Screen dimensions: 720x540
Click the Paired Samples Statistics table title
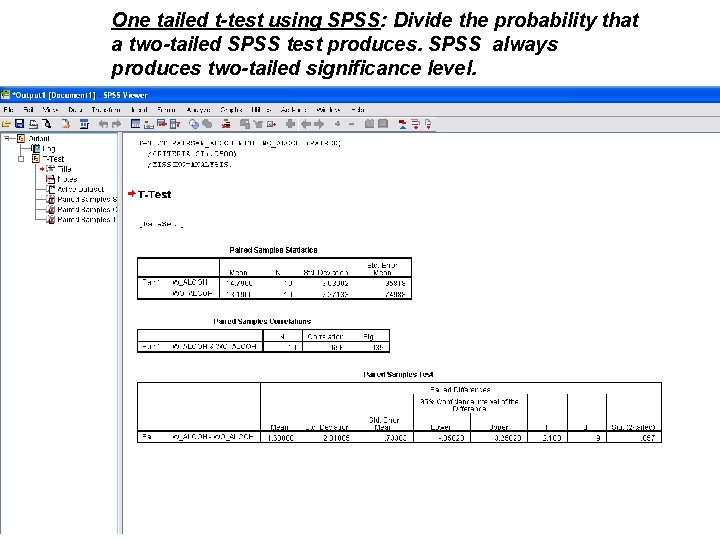pyautogui.click(x=273, y=250)
